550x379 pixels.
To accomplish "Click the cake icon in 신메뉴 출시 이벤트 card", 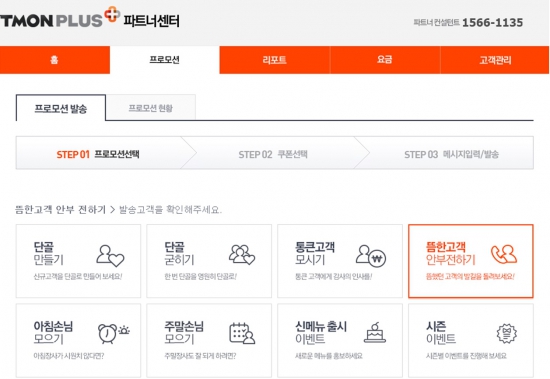I will pos(375,333).
